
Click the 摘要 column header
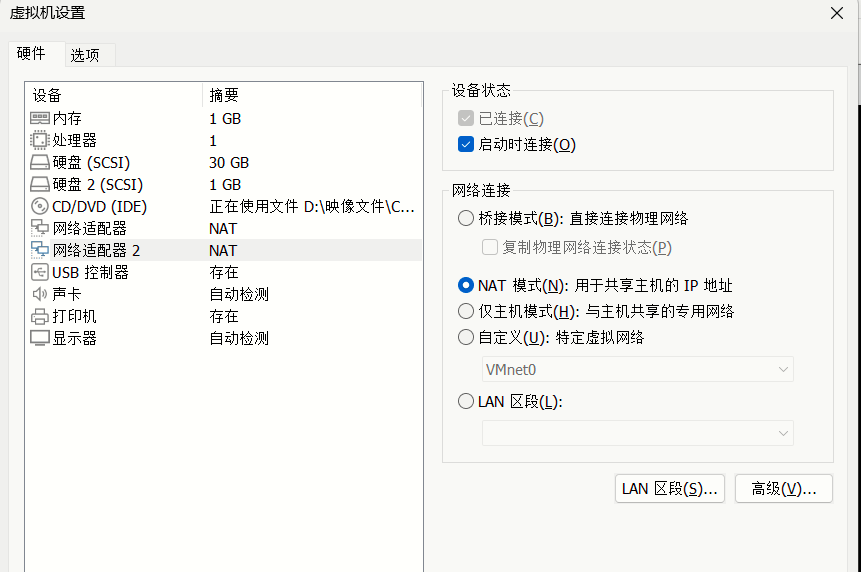pyautogui.click(x=312, y=96)
